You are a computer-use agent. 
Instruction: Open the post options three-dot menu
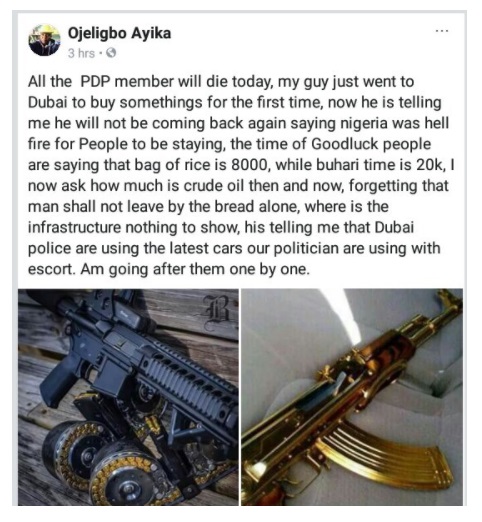442,31
